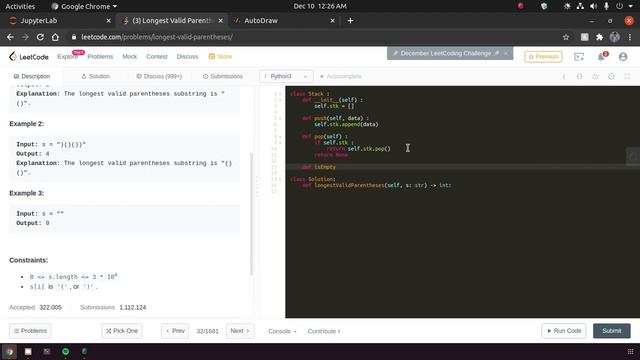
Task: Click the Pick One button
Action: click(122, 331)
